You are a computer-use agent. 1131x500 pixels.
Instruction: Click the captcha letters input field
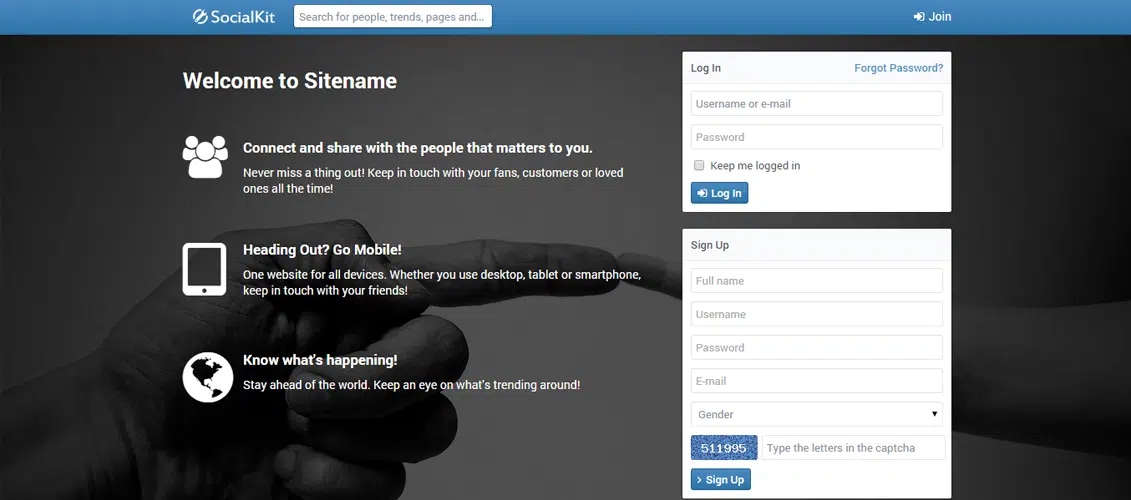click(853, 448)
